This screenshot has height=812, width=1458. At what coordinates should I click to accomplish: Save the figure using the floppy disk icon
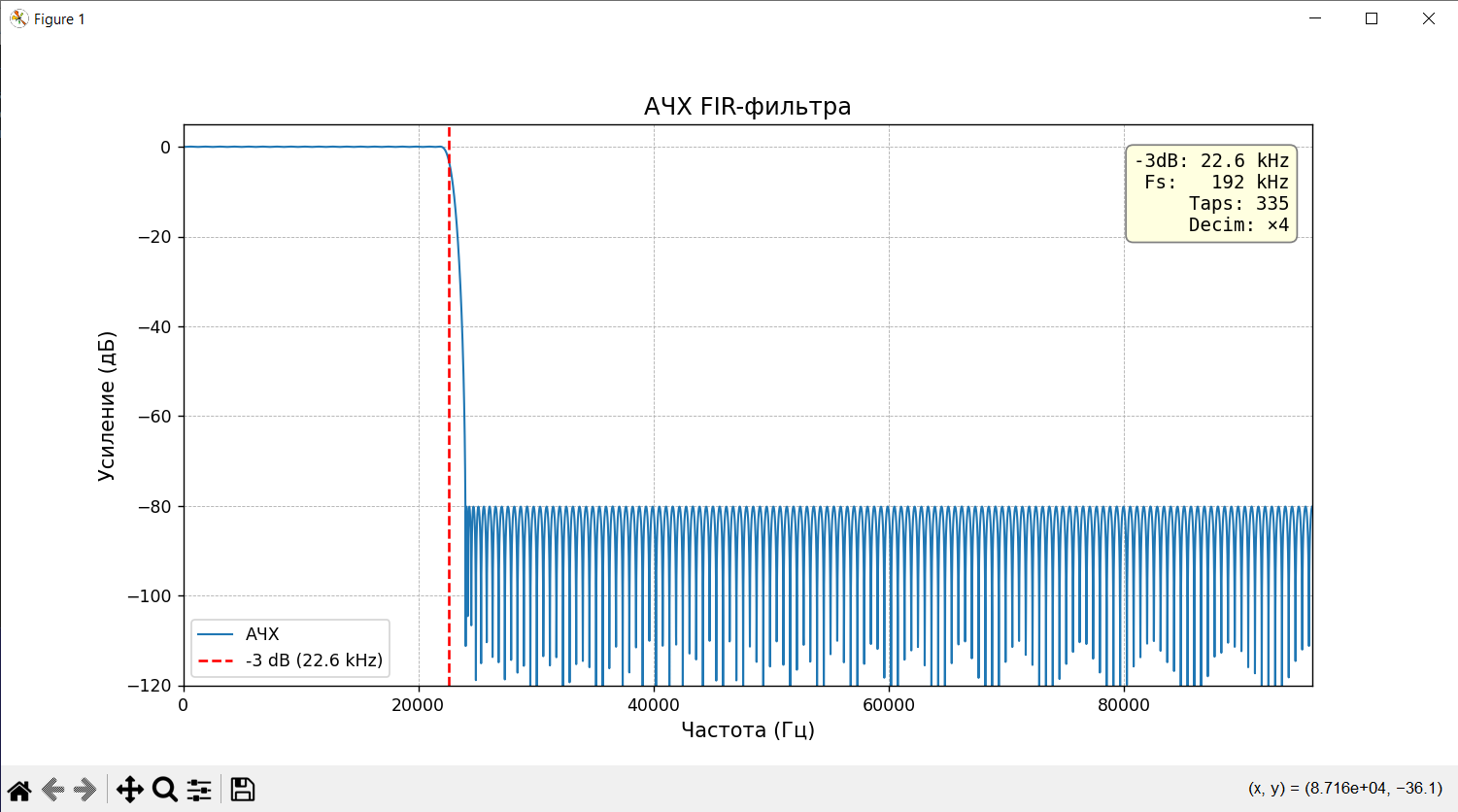point(243,790)
